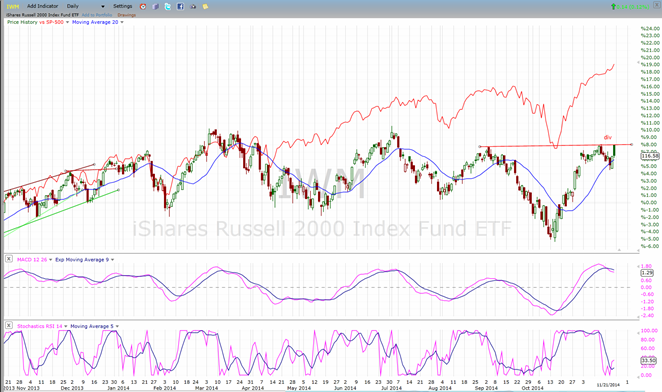Screen dimensions: 662x392
Task: Click the 0.14 (0.12%) change value
Action: 633,7
